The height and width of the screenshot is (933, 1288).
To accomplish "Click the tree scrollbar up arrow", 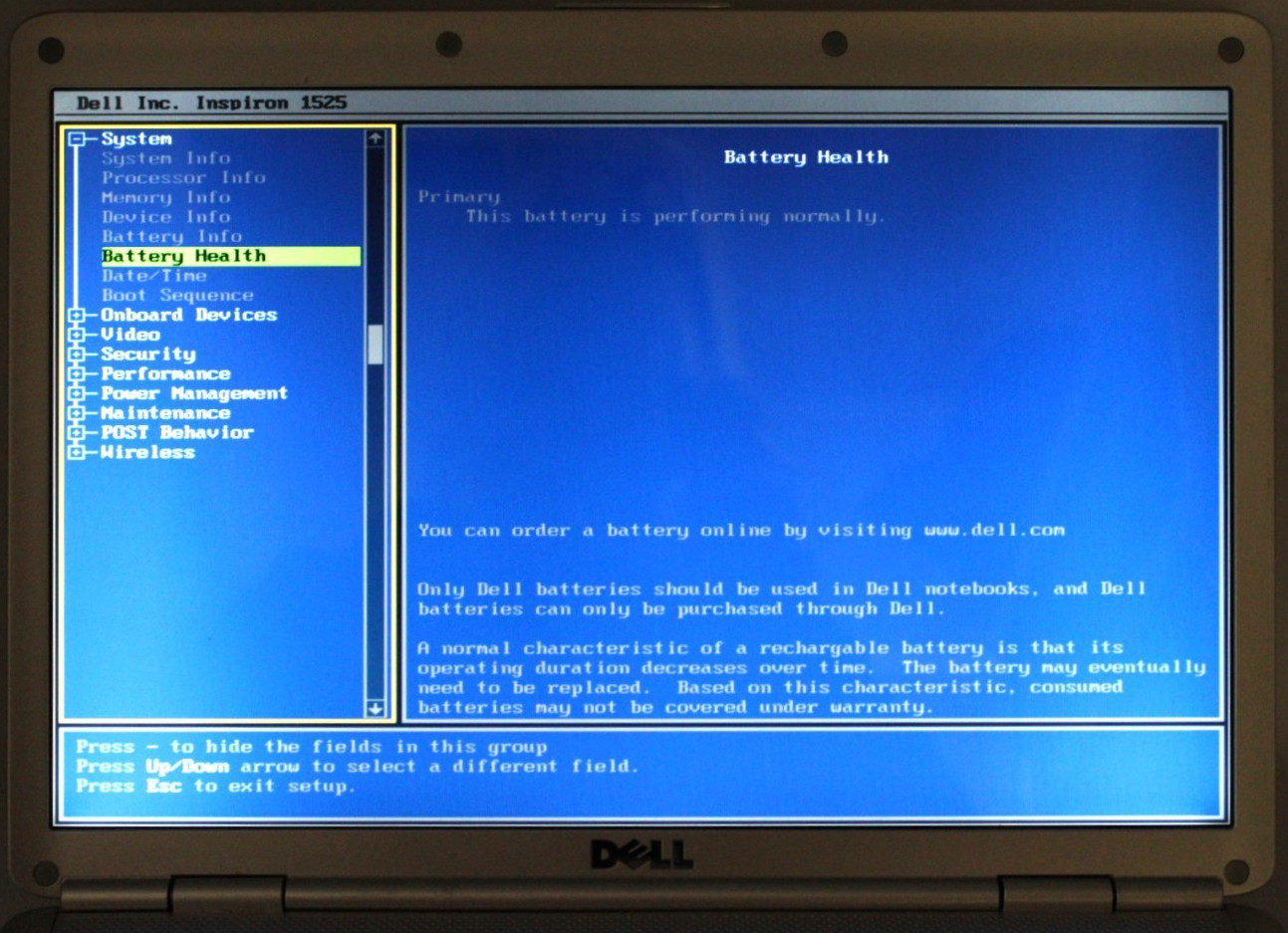I will (376, 138).
